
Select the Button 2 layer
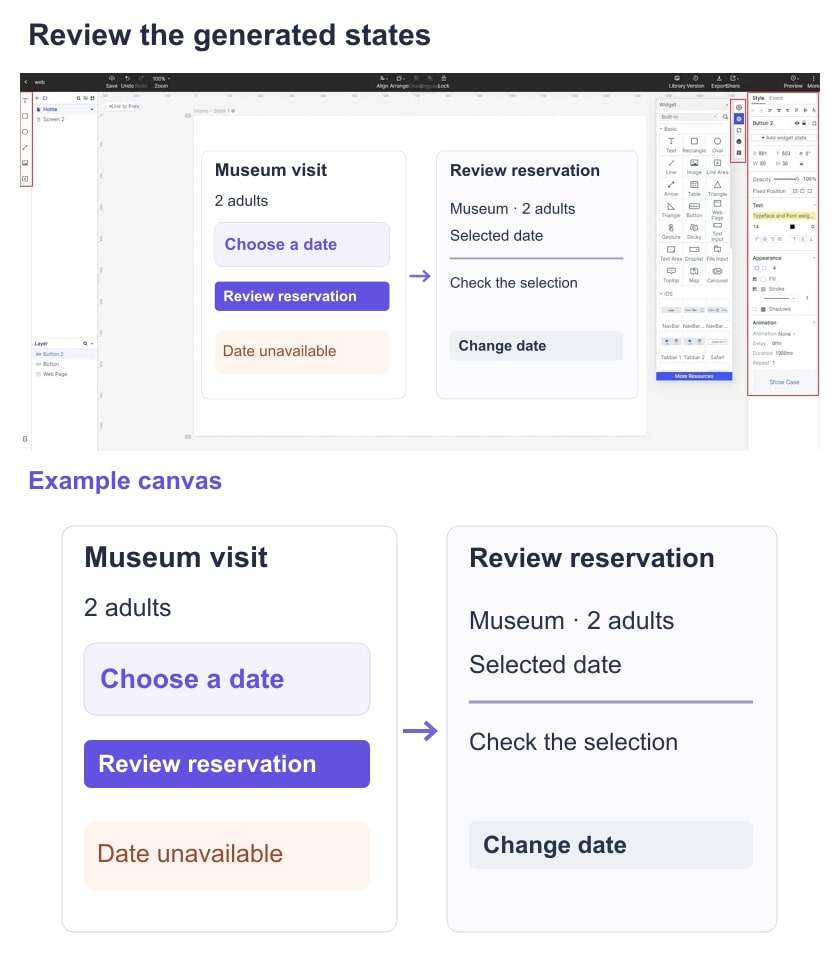tap(65, 354)
